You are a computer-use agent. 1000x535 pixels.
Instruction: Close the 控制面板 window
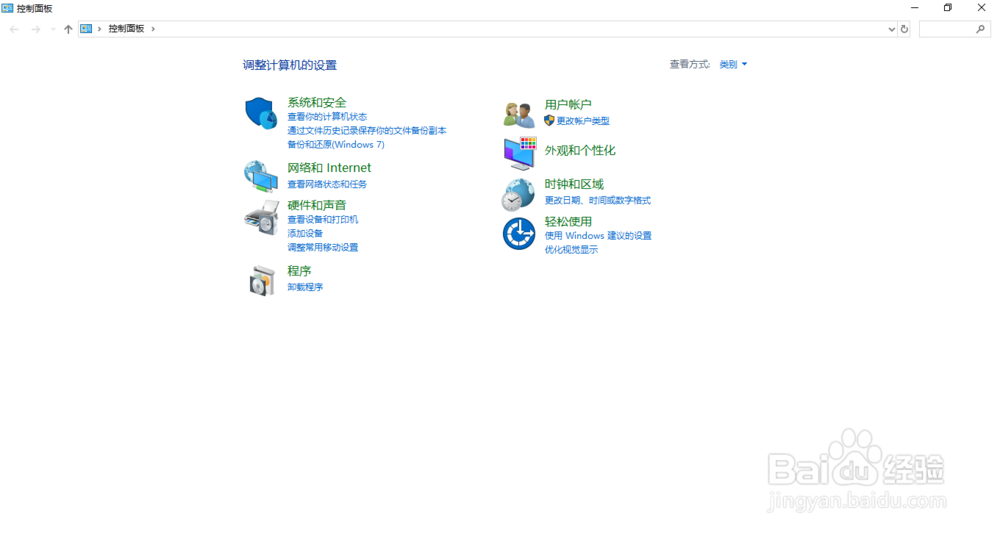click(x=982, y=8)
